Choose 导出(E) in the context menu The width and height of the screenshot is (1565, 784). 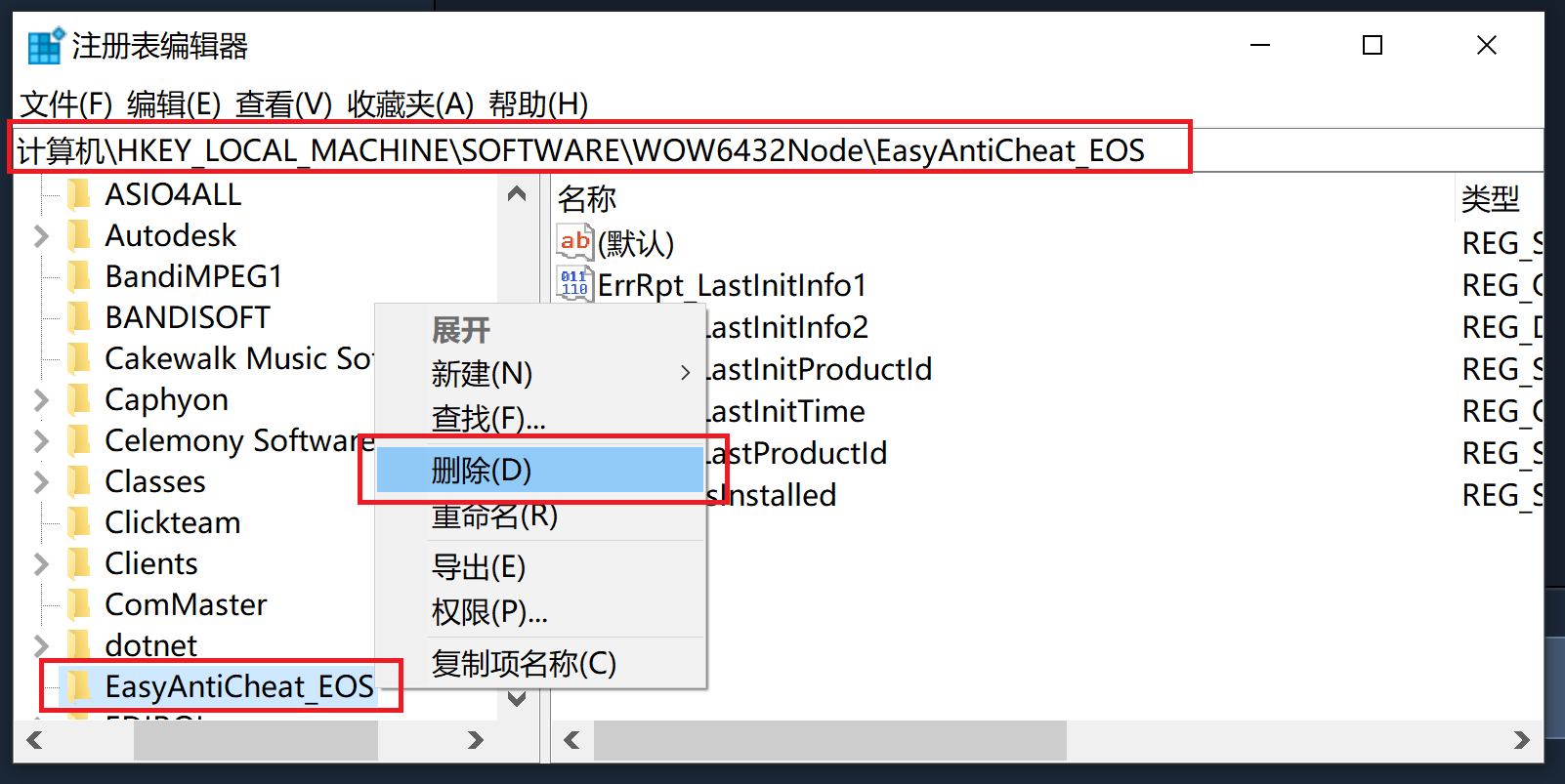(x=540, y=566)
